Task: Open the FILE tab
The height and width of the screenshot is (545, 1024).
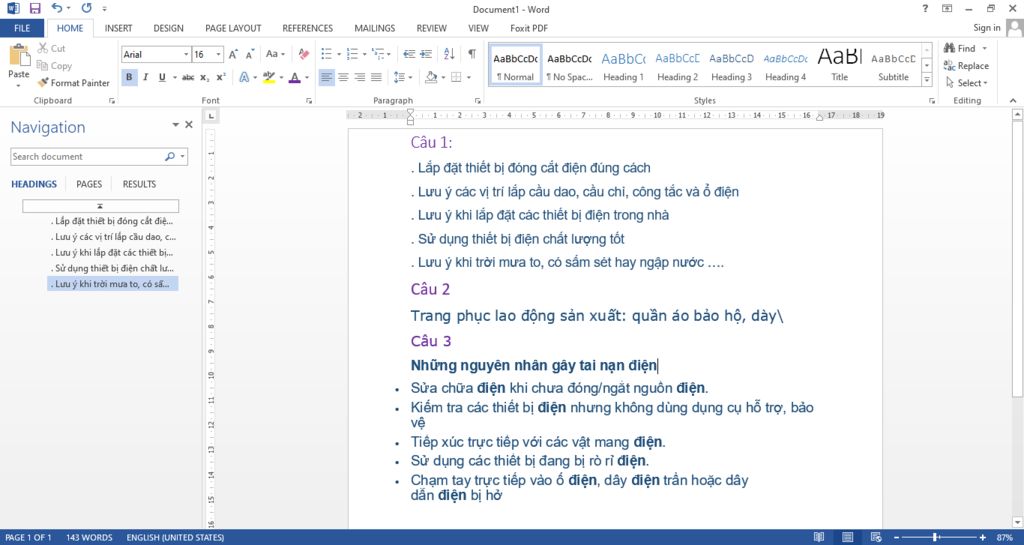Action: [22, 28]
